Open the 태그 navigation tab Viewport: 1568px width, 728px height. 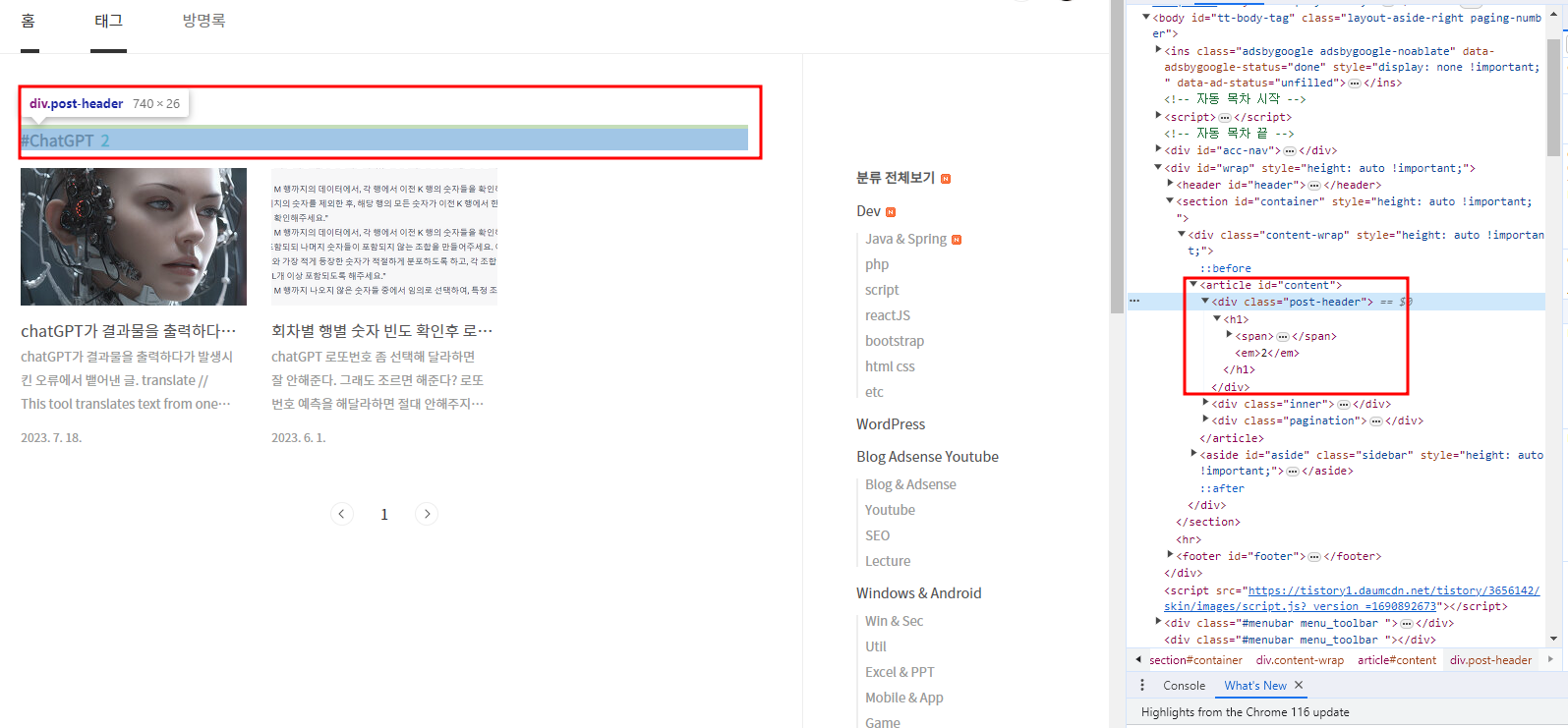pos(108,21)
